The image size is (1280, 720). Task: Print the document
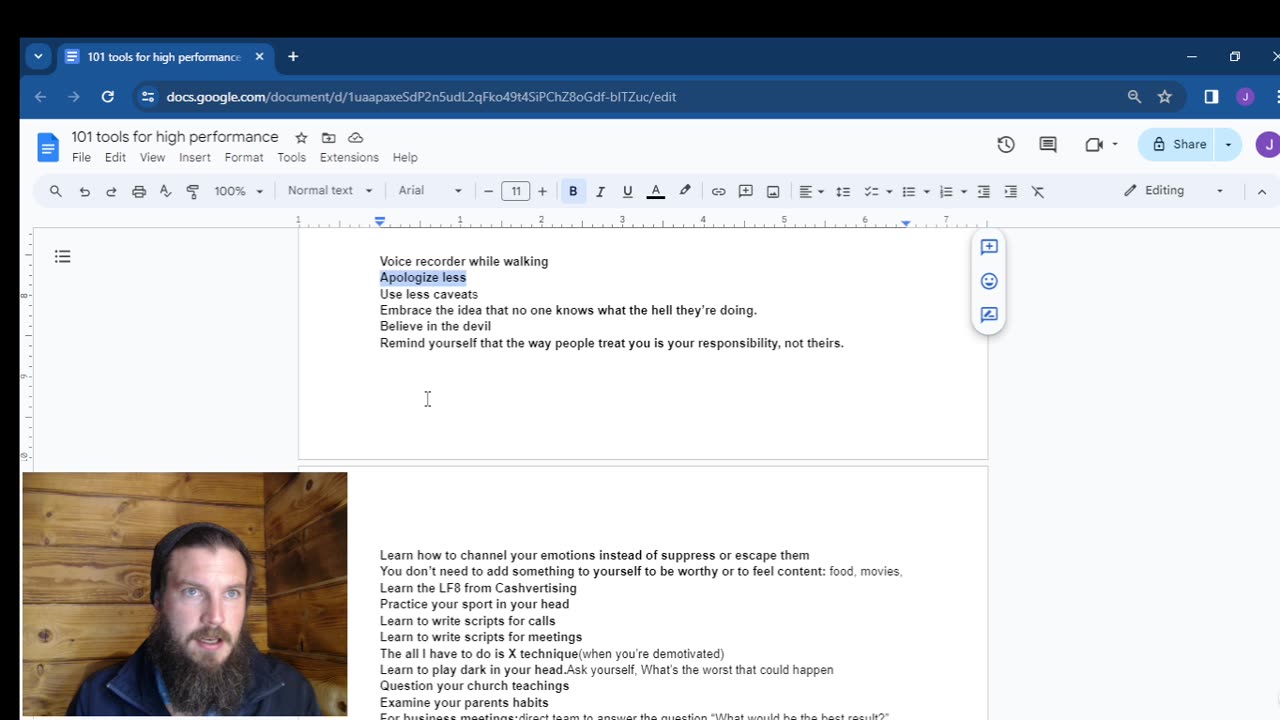(x=139, y=191)
